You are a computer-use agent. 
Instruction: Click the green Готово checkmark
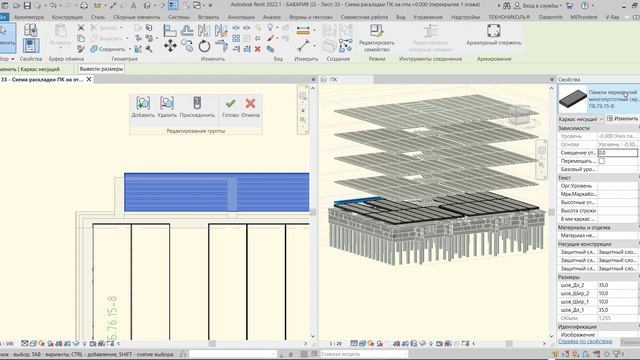[x=230, y=103]
